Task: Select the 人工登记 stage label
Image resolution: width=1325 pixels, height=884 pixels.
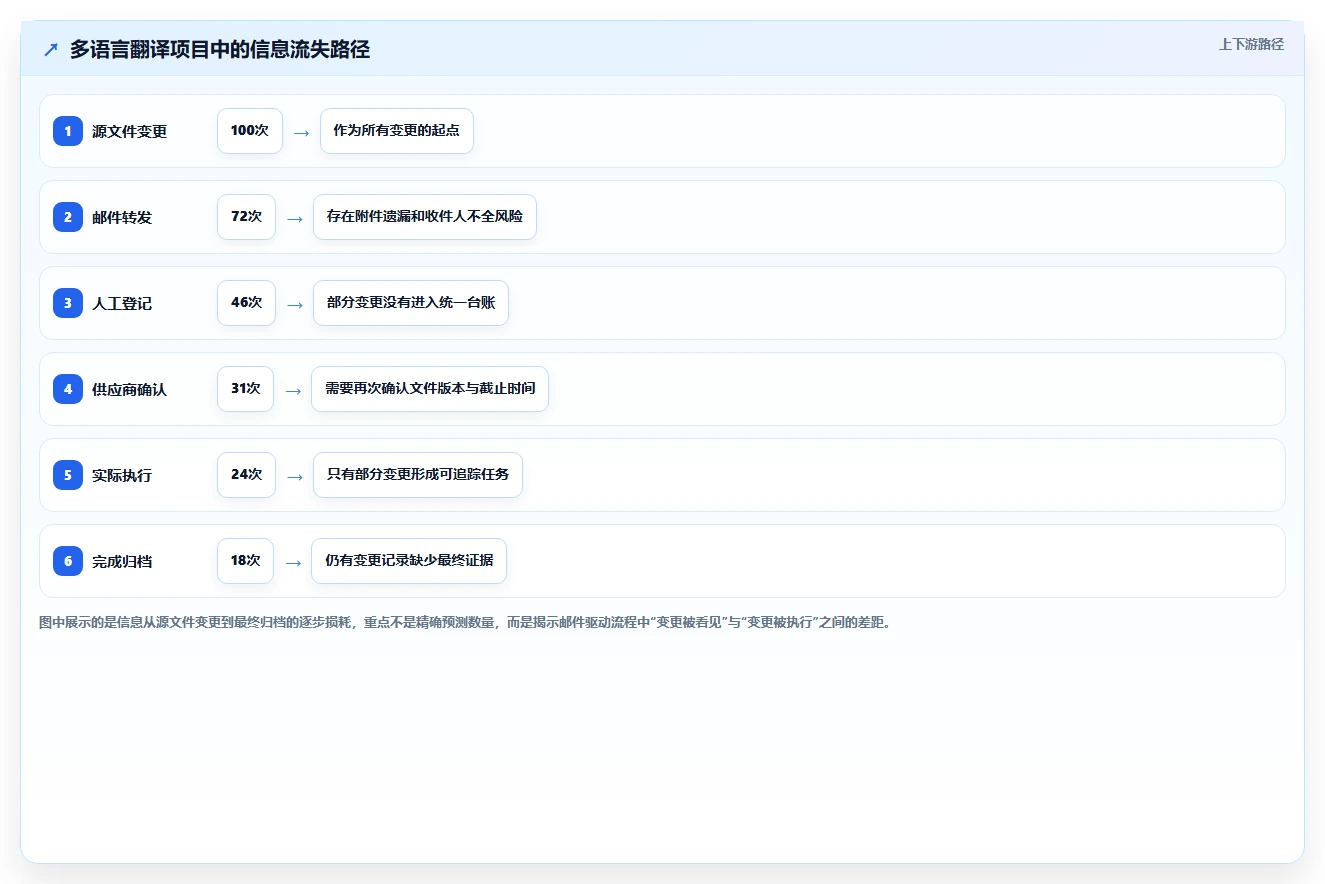Action: (x=122, y=303)
